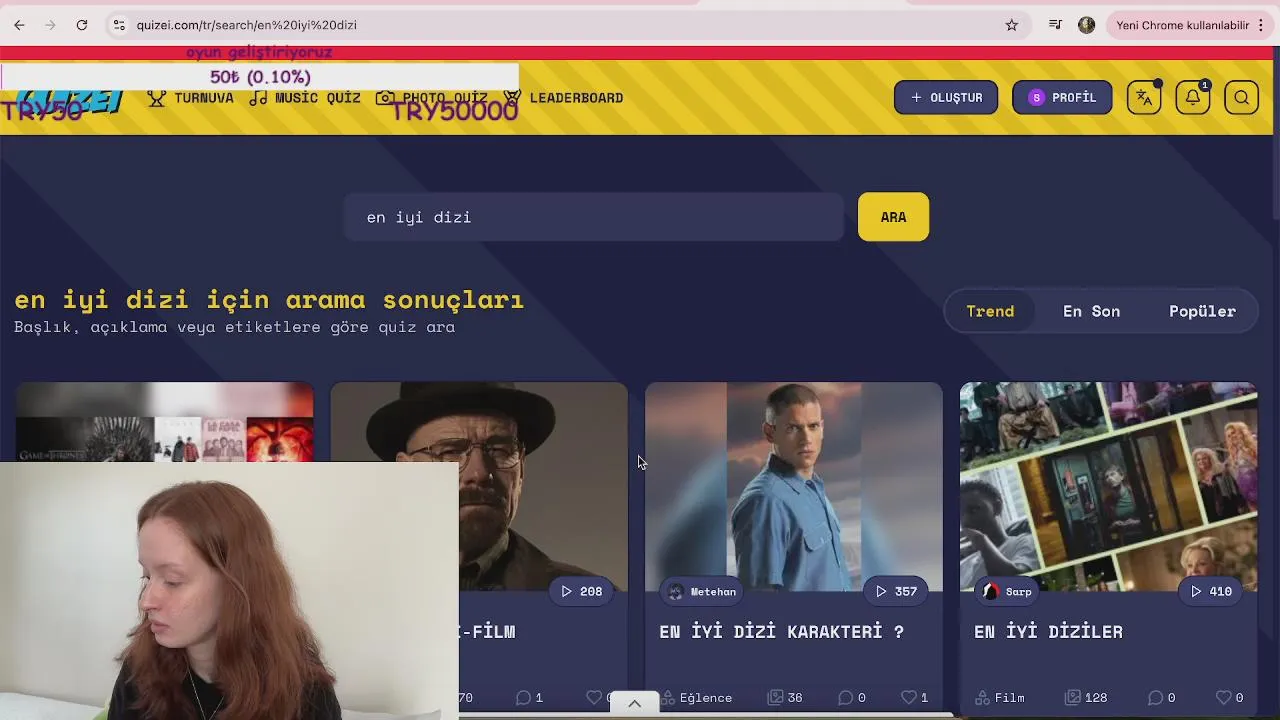Open the header search magnifier icon
This screenshot has height=720, width=1280.
click(1241, 97)
